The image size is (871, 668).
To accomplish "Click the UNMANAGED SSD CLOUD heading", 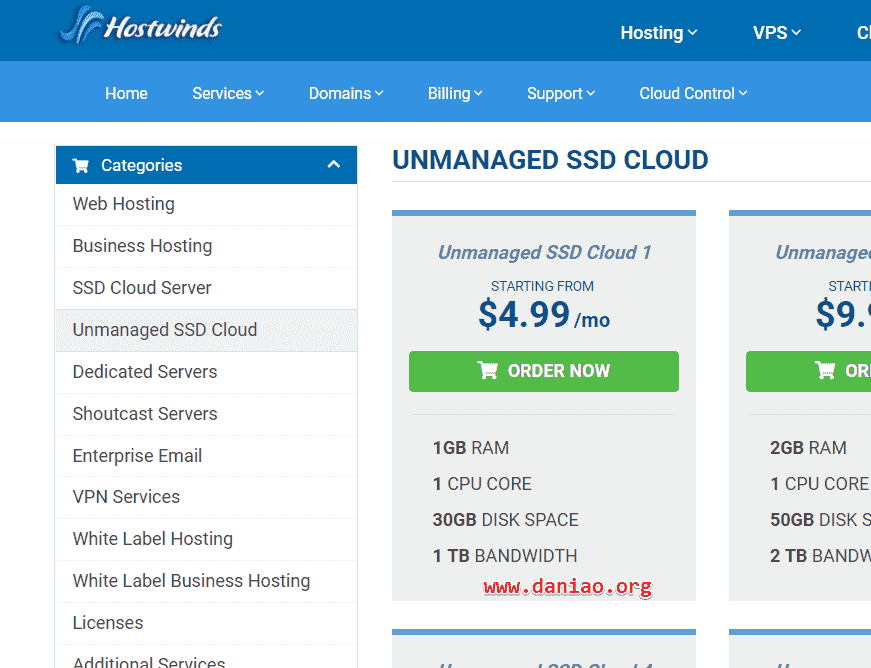I will [550, 160].
